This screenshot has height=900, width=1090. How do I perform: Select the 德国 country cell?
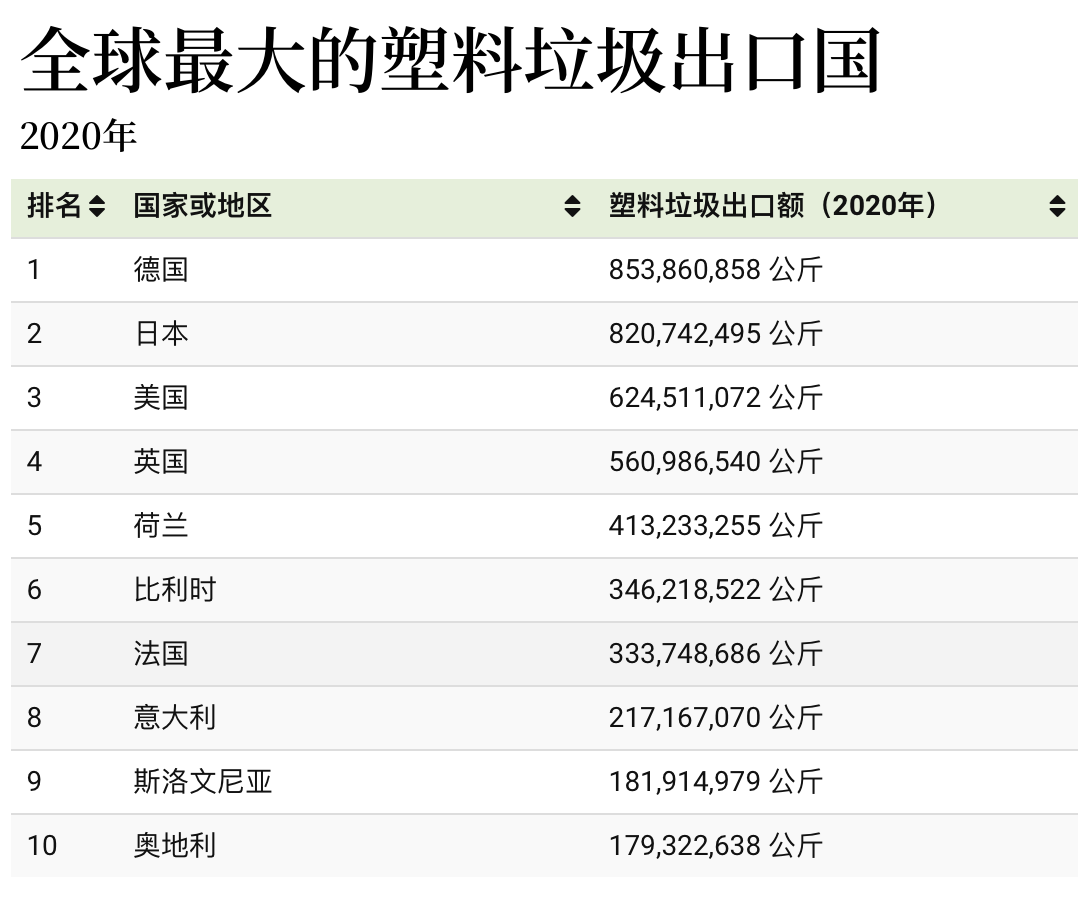coord(161,270)
